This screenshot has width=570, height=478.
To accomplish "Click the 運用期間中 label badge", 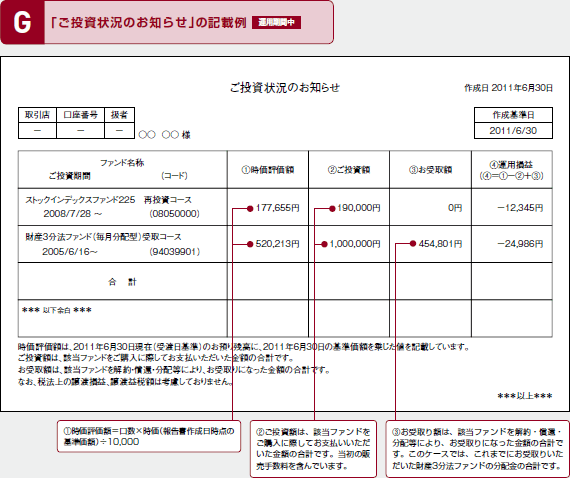I will [276, 23].
